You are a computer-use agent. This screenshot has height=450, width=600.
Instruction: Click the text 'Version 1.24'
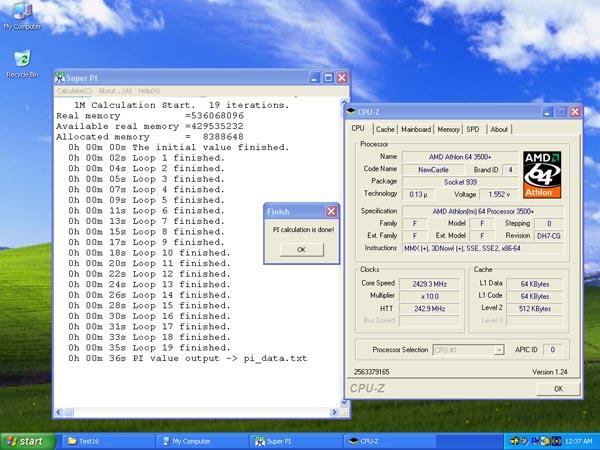point(549,372)
